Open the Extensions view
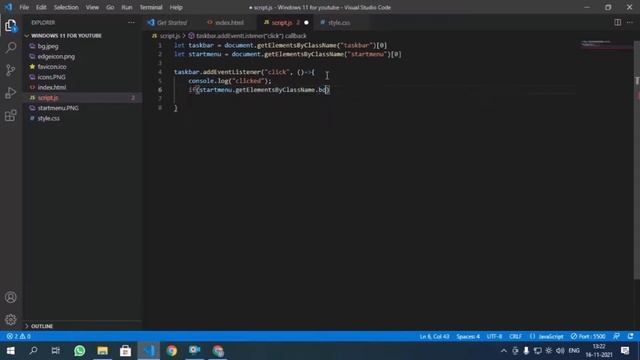 (x=11, y=116)
